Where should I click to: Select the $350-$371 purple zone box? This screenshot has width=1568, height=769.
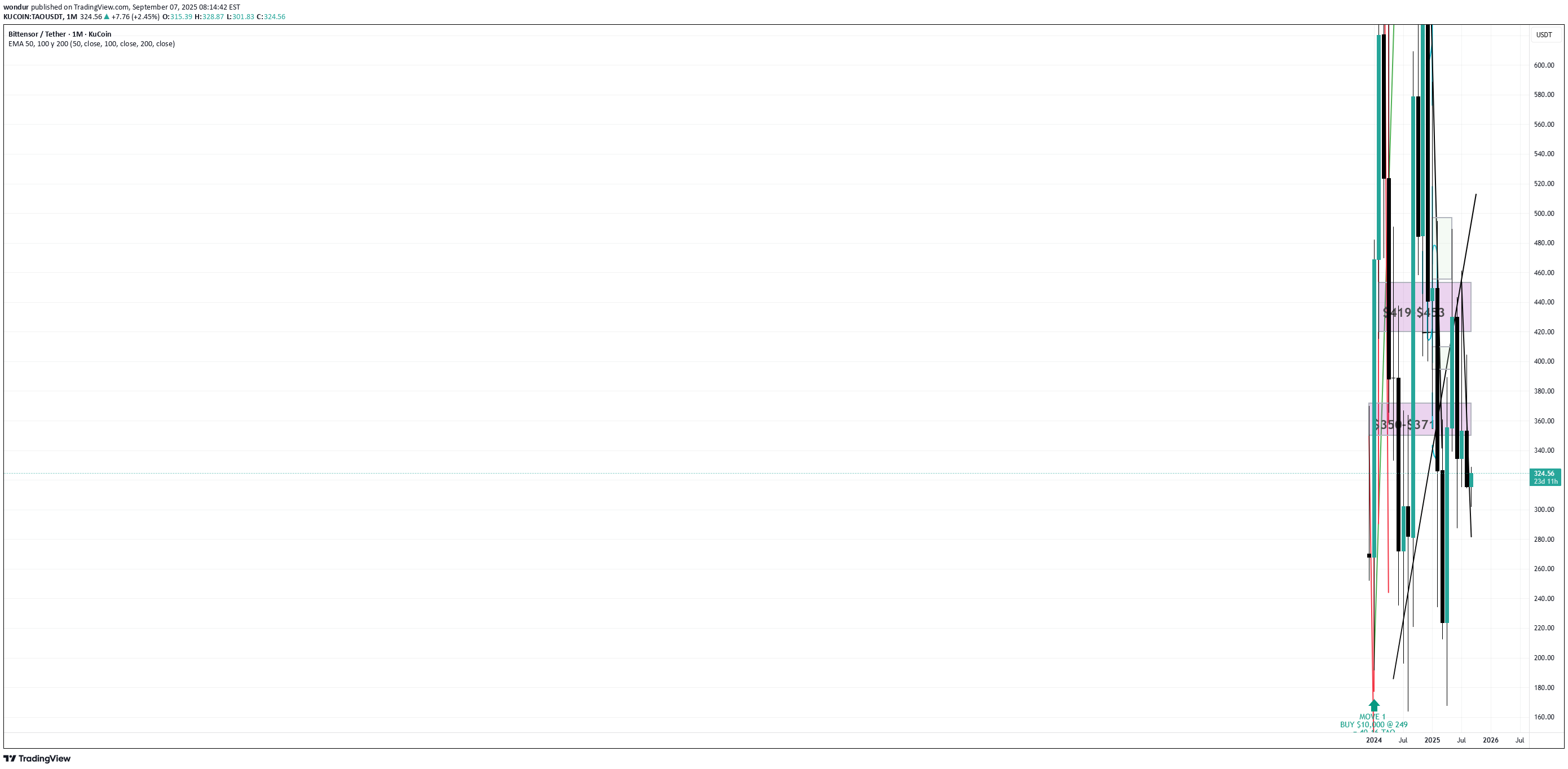(1420, 418)
